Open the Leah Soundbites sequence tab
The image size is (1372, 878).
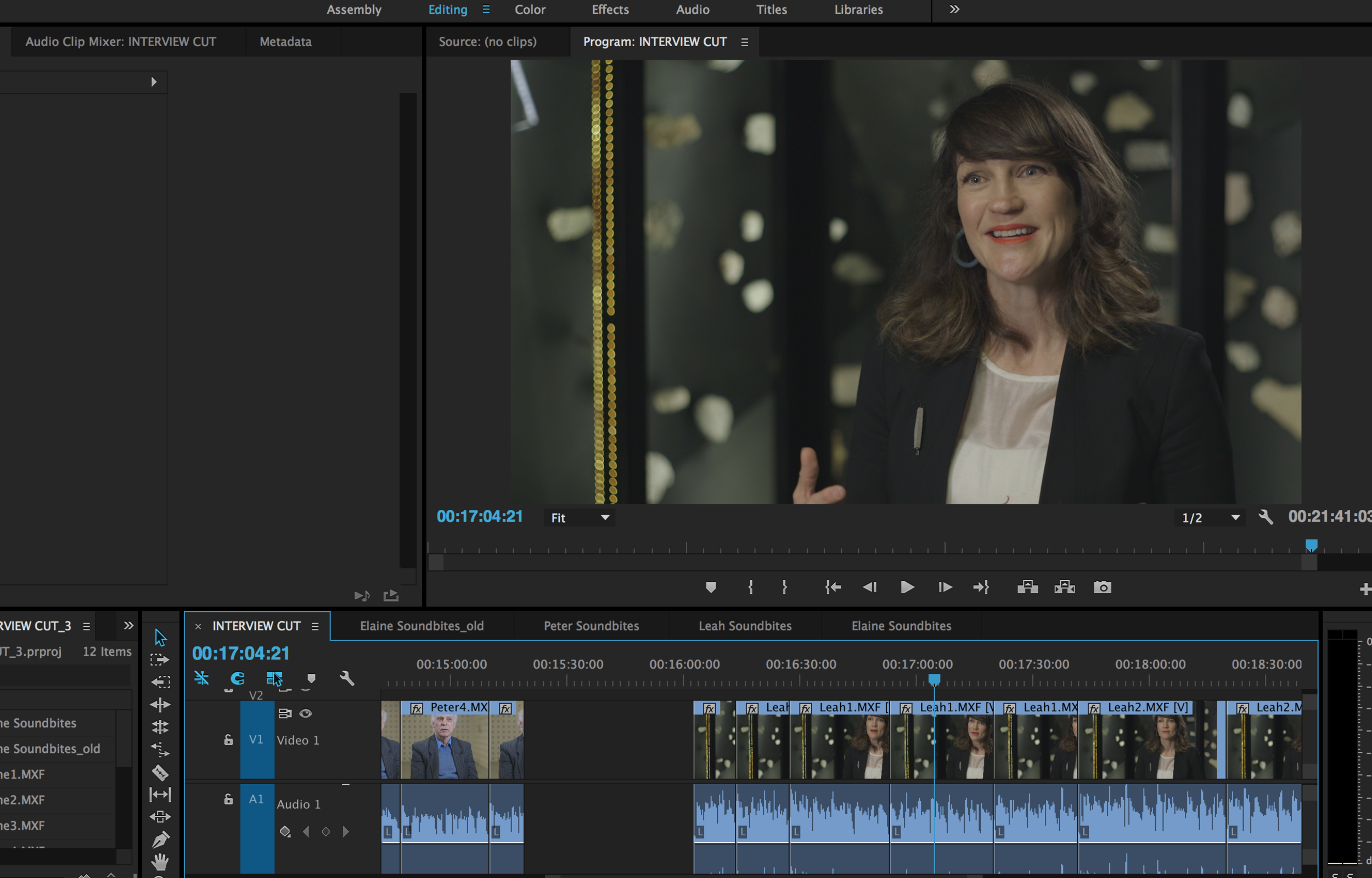point(745,626)
